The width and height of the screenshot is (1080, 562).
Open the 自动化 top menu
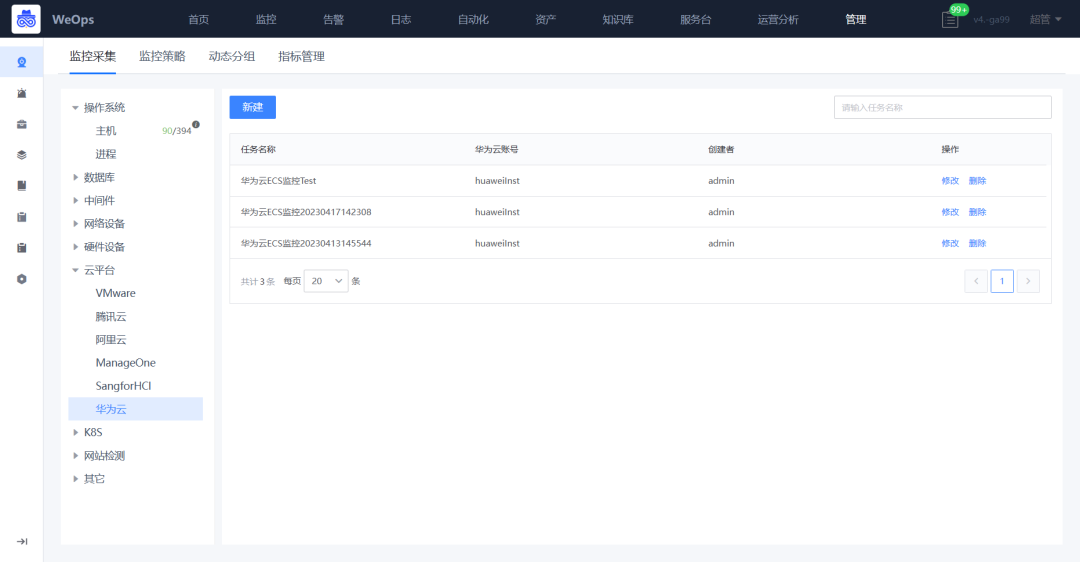tap(473, 19)
